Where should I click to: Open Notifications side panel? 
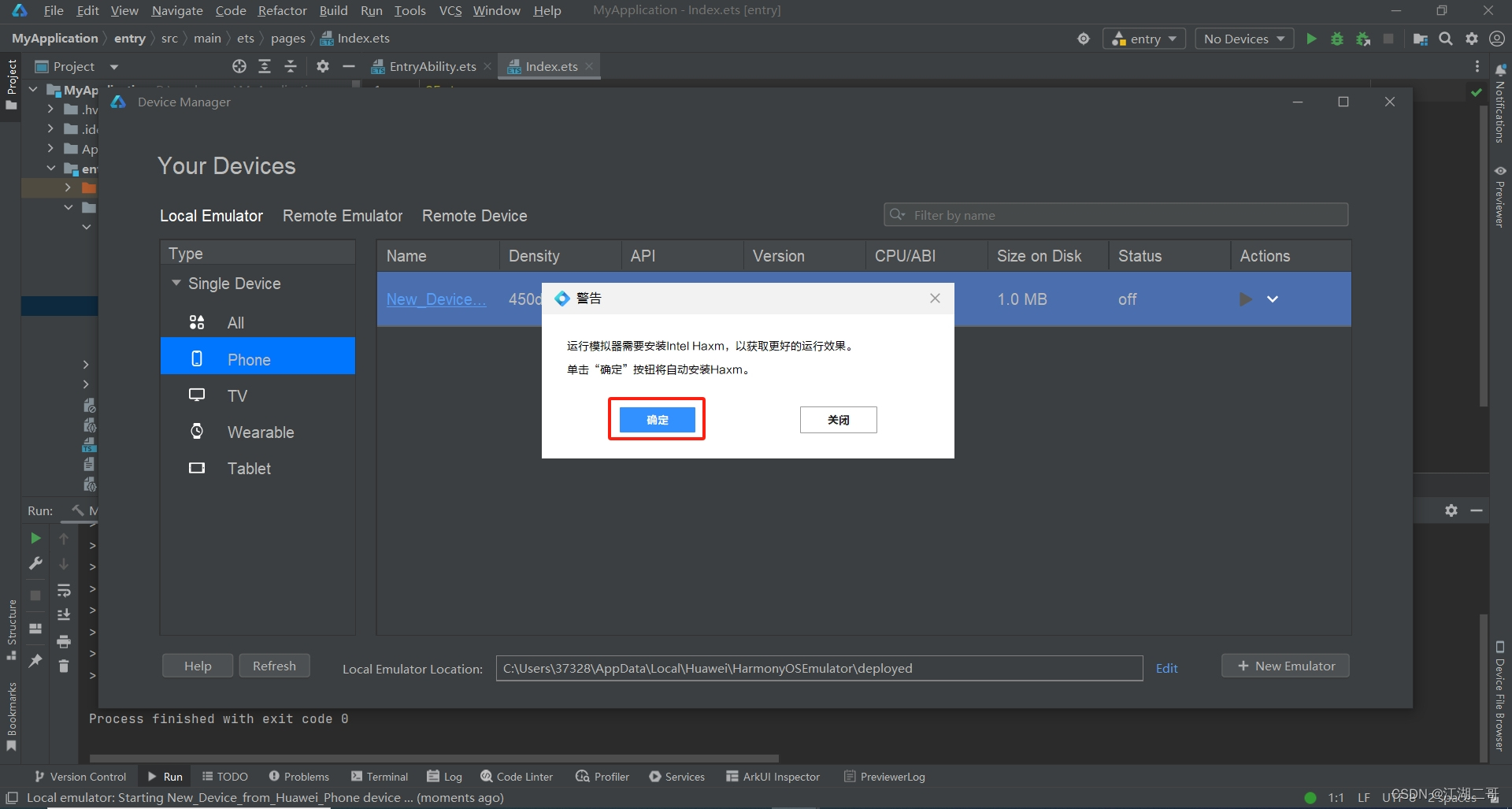pyautogui.click(x=1500, y=102)
